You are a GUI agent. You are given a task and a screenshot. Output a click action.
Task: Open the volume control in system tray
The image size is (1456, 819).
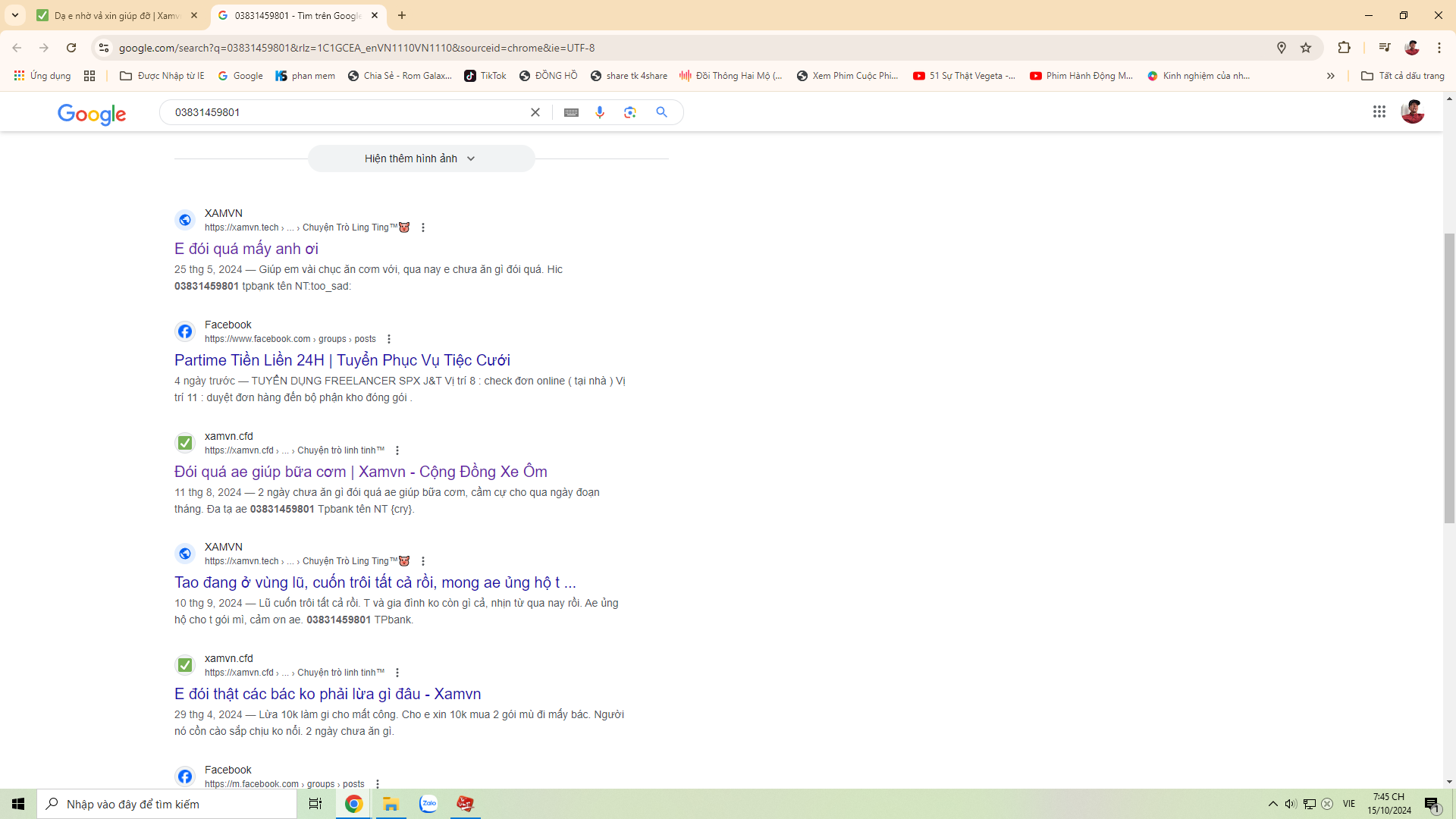click(x=1291, y=804)
